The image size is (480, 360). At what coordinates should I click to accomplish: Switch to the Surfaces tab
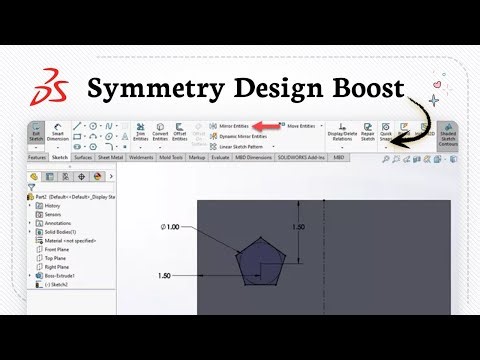[83, 157]
